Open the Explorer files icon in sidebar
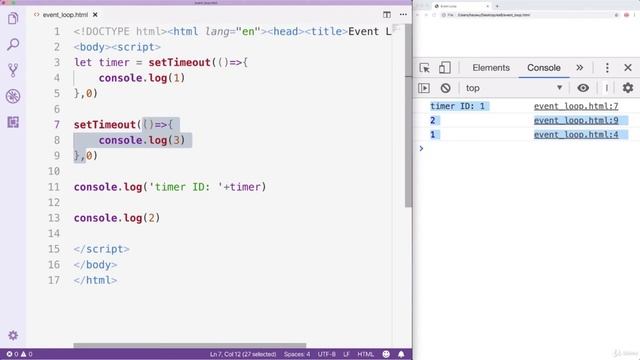This screenshot has width=640, height=360. coord(13,18)
